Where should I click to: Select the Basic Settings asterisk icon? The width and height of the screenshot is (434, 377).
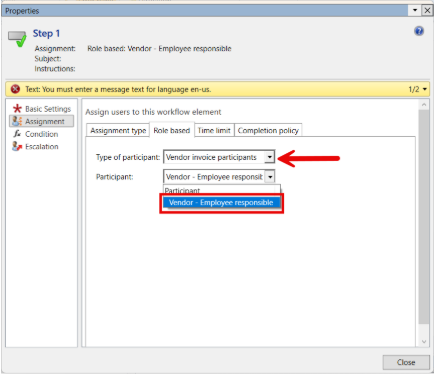coord(17,109)
